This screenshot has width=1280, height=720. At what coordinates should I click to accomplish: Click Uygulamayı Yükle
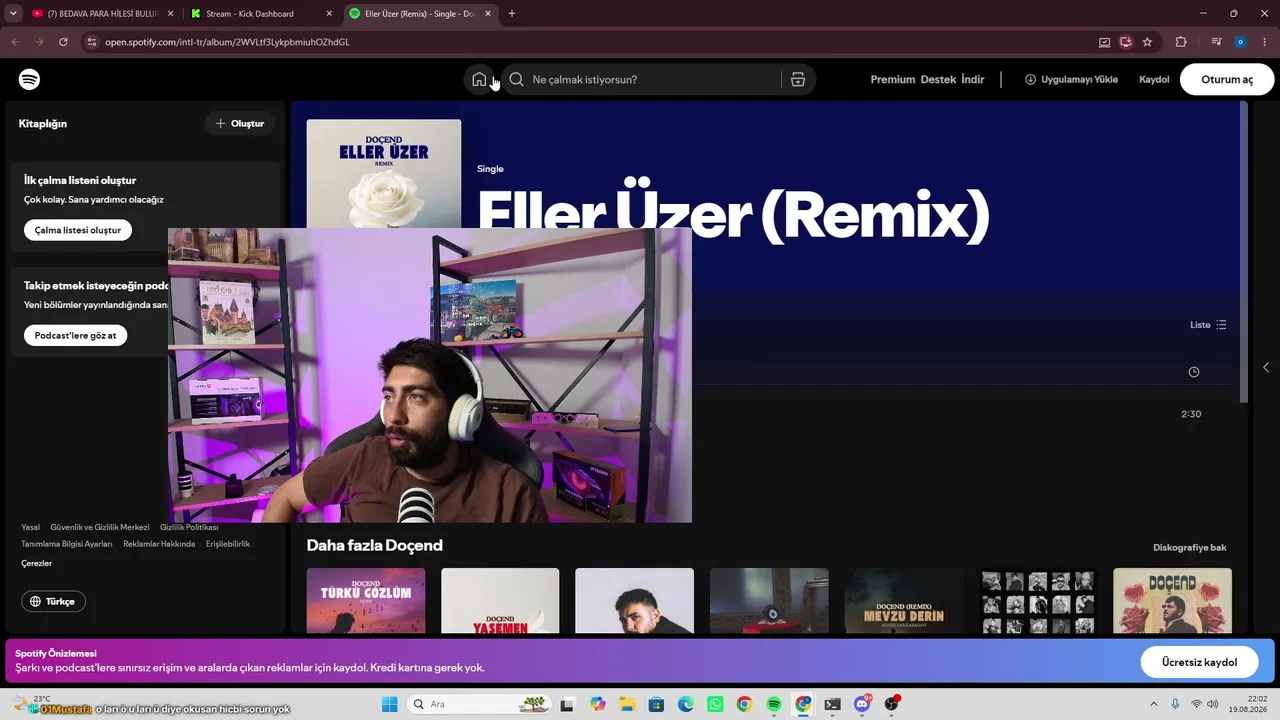pos(1071,79)
